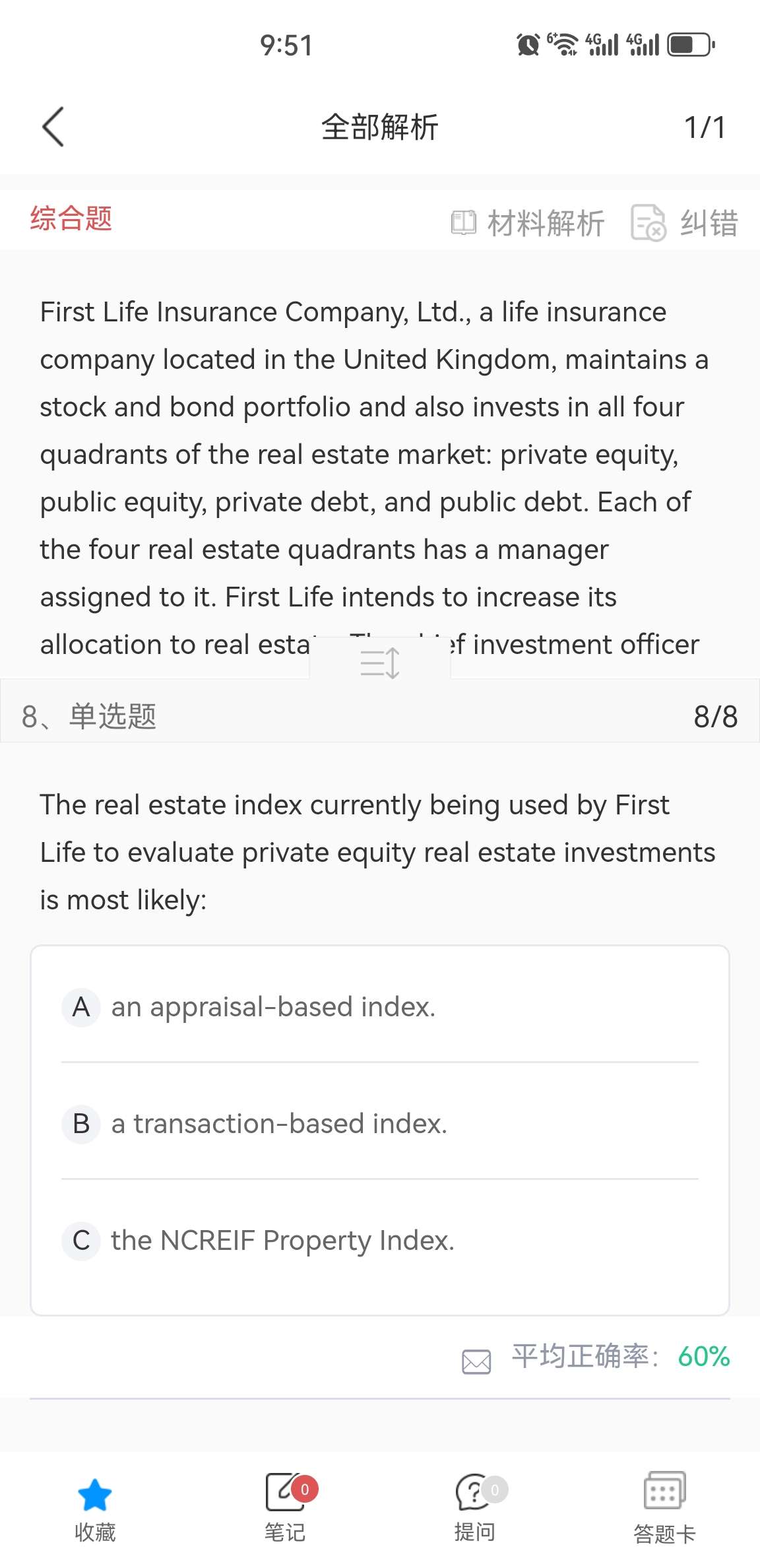Tap the 全部解析 page title
Viewport: 760px width, 1568px height.
(380, 127)
